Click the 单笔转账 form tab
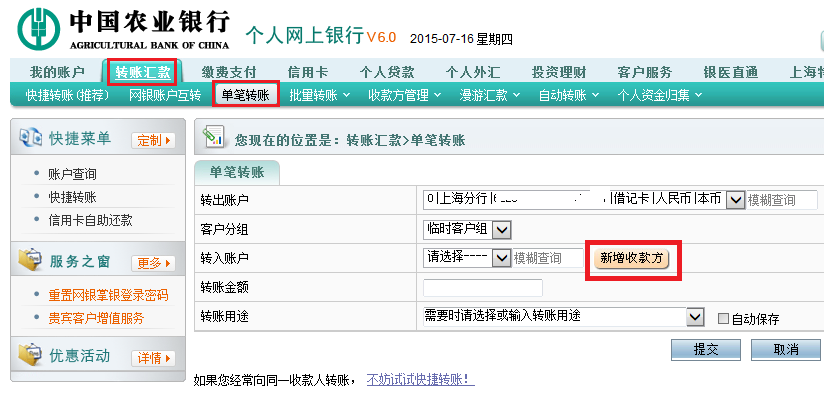Viewport: 824px width, 407px height. [237, 172]
